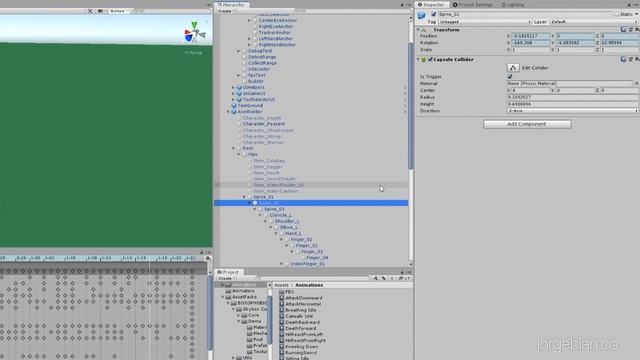The height and width of the screenshot is (360, 640).
Task: Open the Hierarchy Create dropdown
Action: (x=225, y=11)
